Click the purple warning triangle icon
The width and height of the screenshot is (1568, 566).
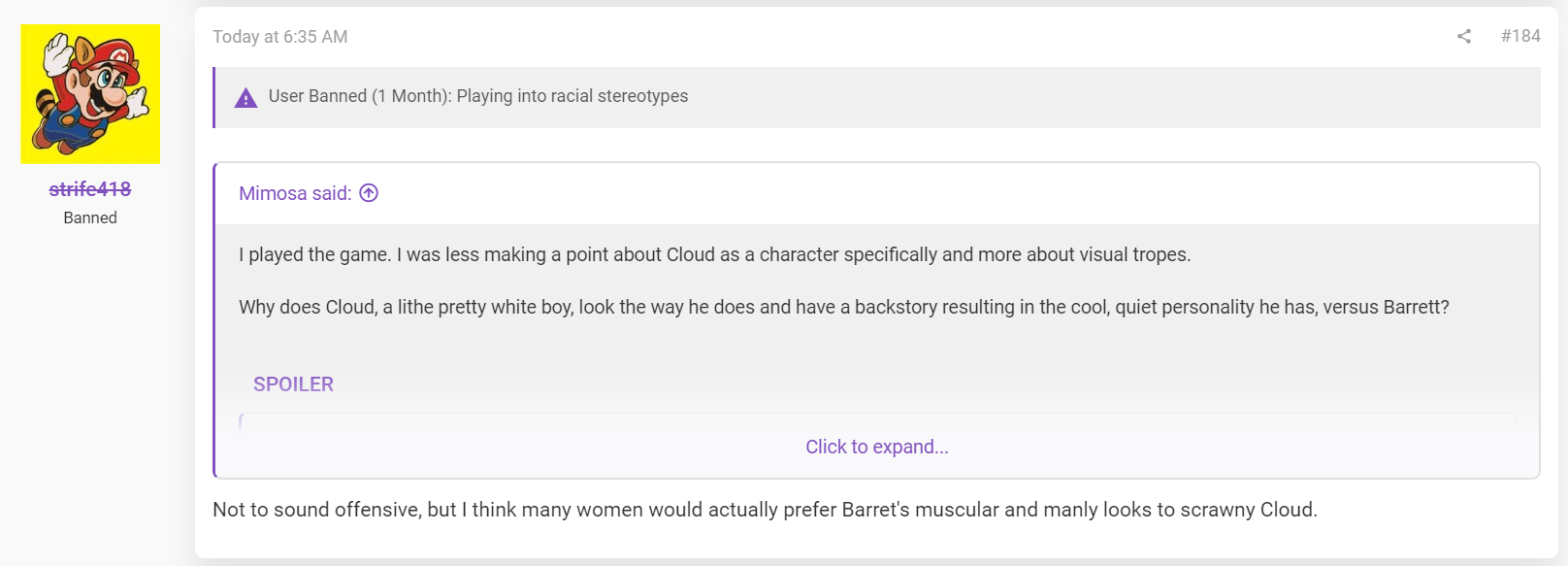[x=245, y=98]
